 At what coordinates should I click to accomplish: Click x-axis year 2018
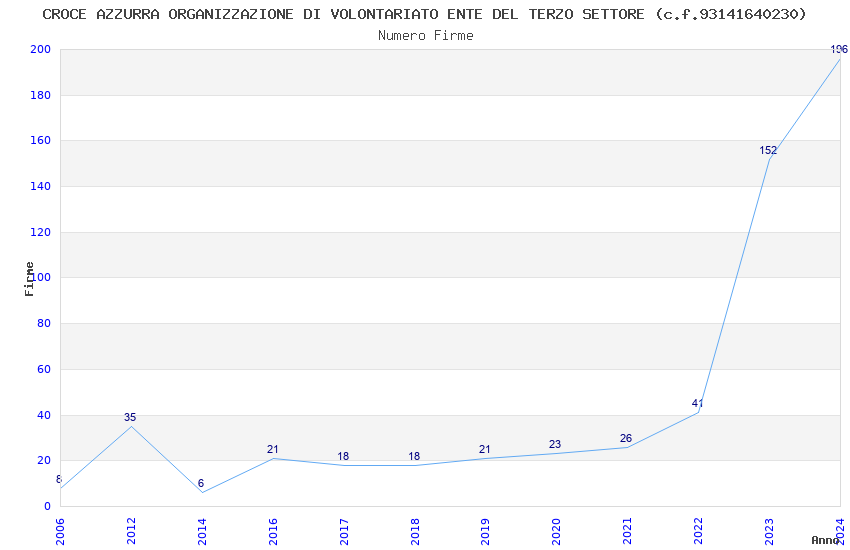pos(415,532)
